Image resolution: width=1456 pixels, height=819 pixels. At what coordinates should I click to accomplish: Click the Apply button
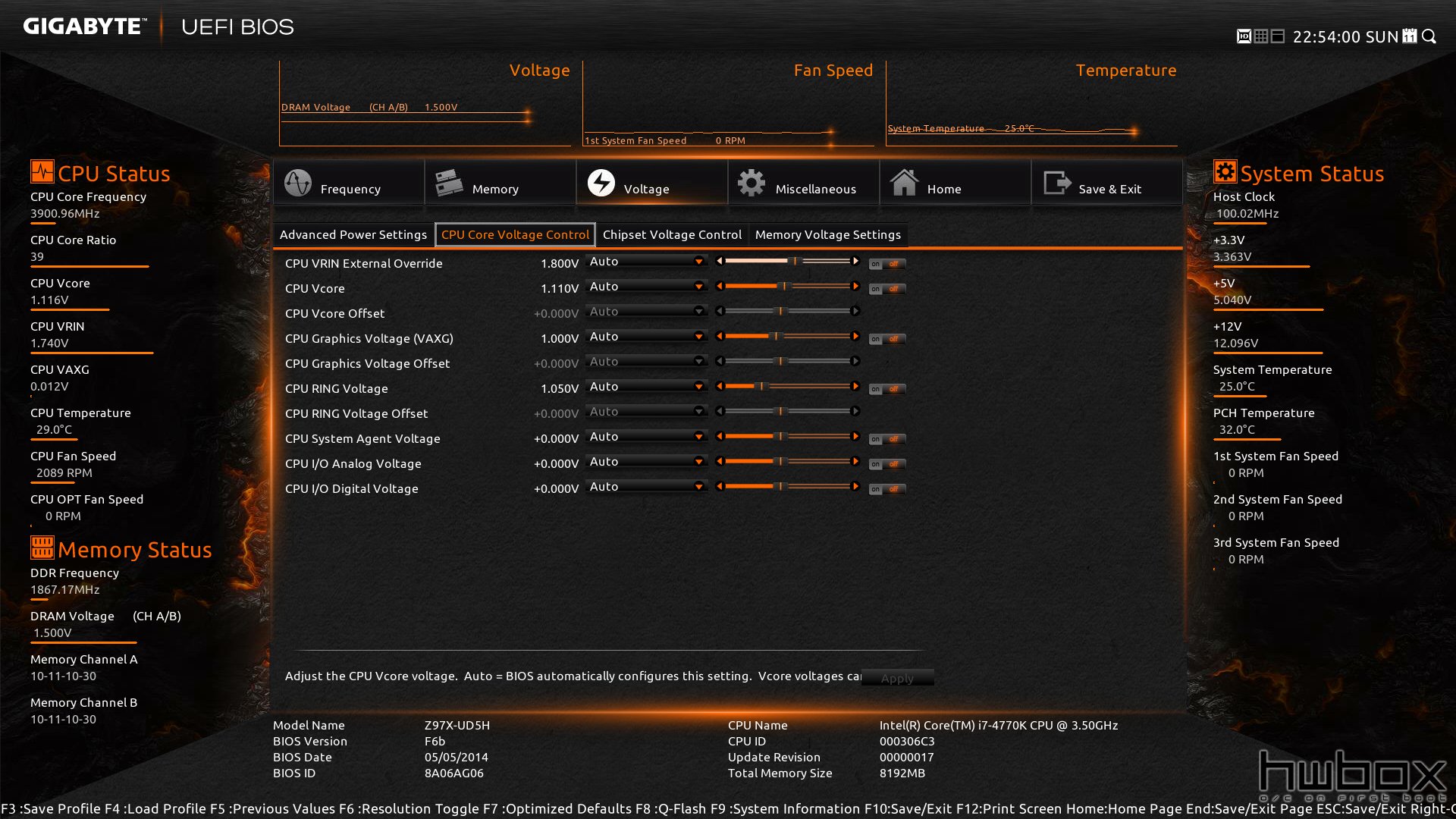click(x=897, y=678)
